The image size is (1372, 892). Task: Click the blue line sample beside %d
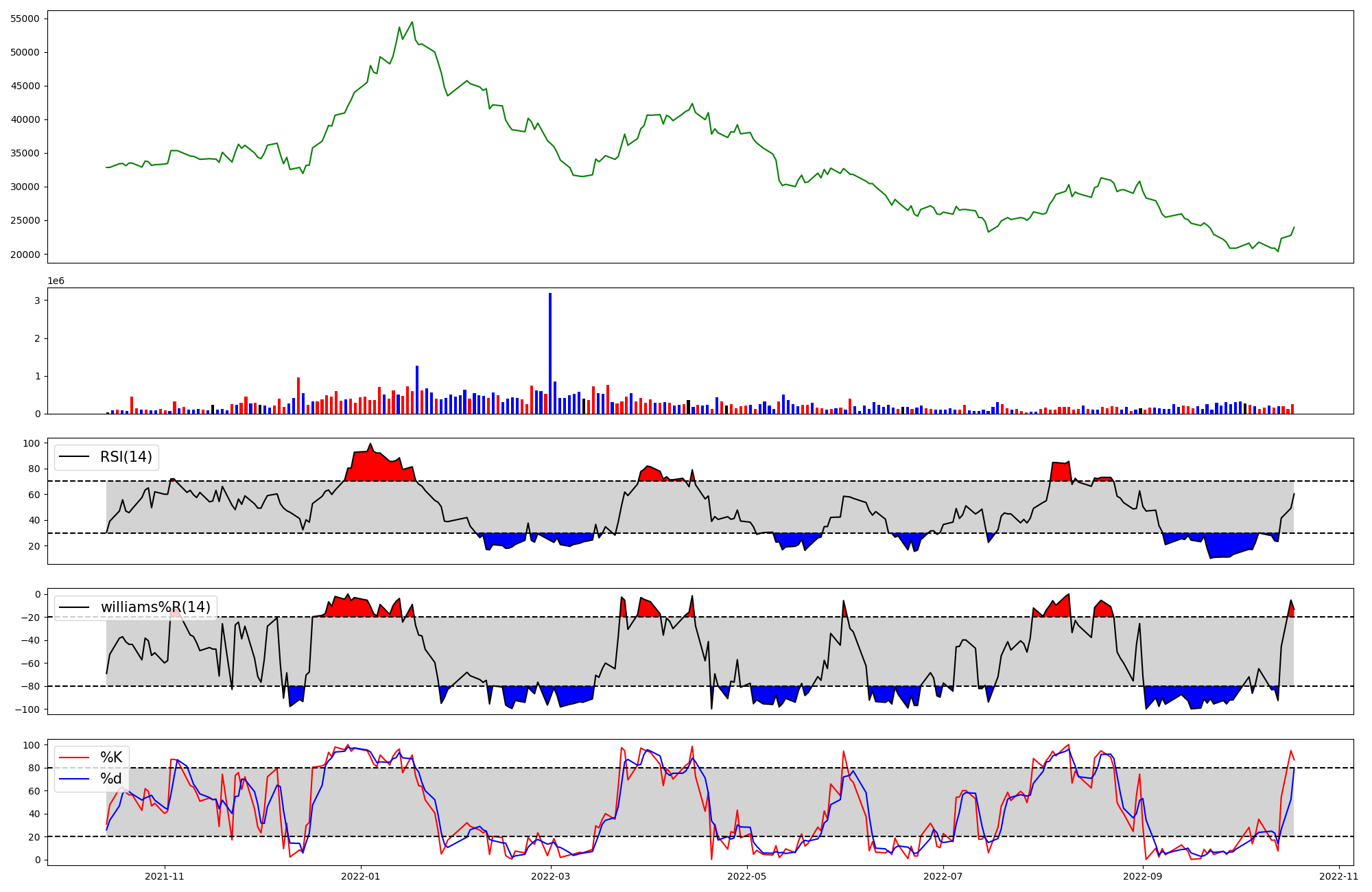click(74, 779)
